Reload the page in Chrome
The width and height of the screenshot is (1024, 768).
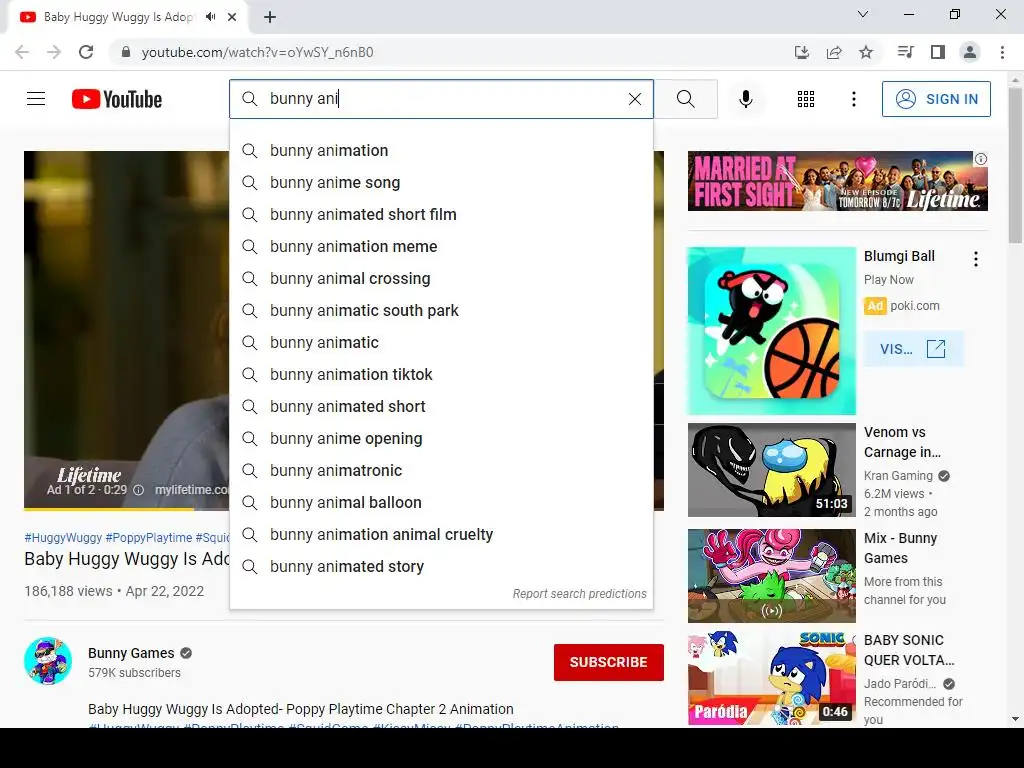point(86,52)
